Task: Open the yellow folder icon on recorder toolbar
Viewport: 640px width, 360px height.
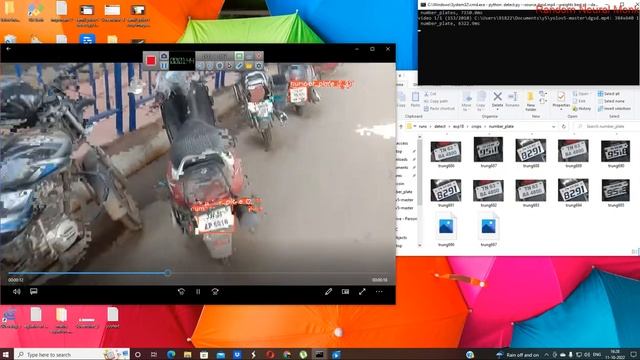Action: 249,65
